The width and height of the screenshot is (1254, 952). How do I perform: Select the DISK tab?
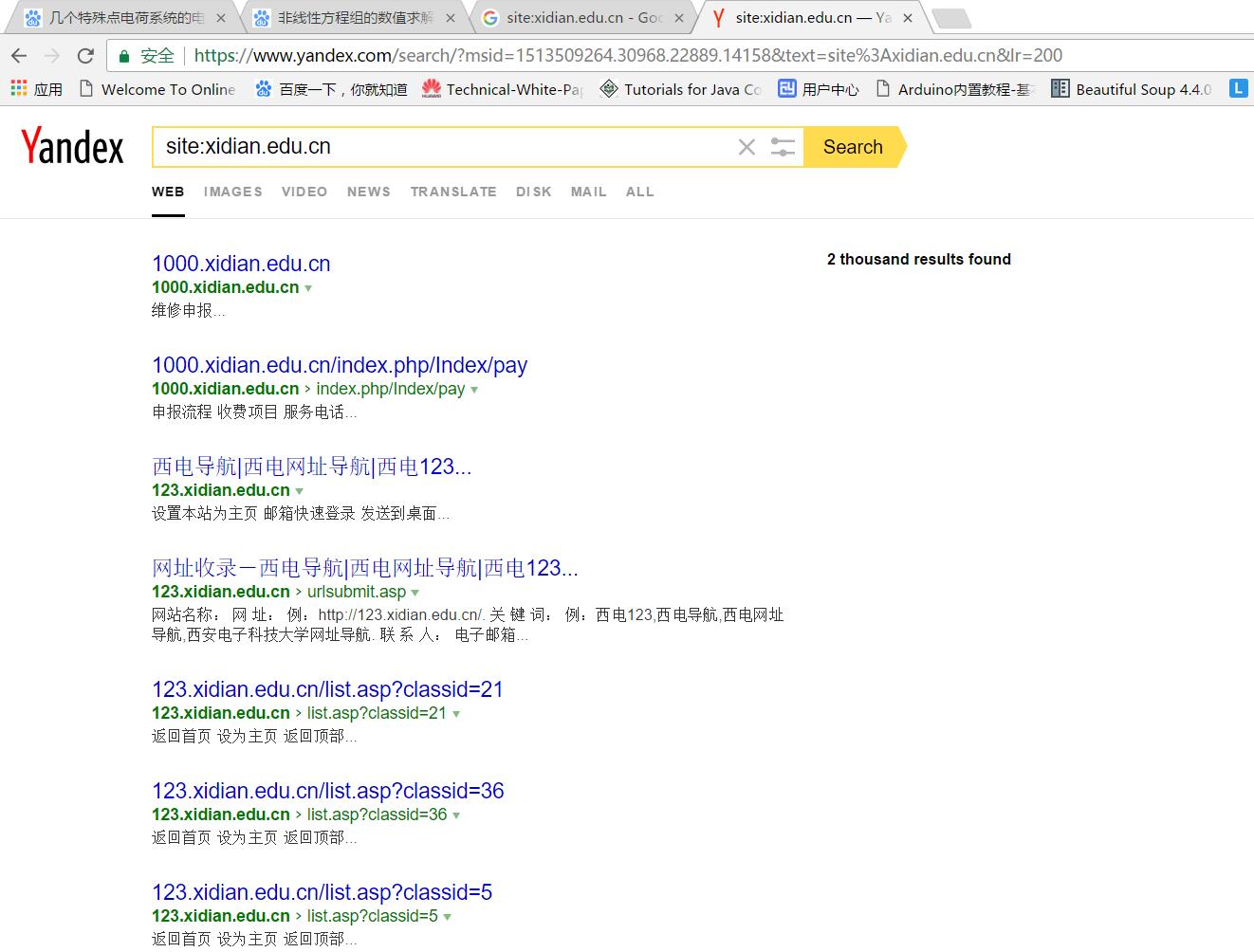click(x=534, y=192)
